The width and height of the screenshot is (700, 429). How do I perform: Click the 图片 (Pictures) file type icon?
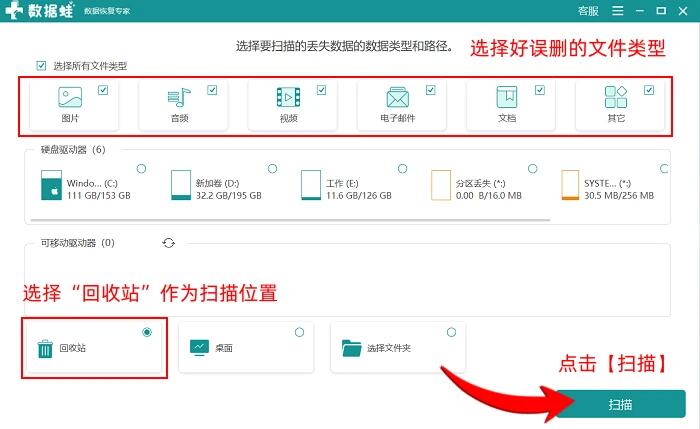(69, 98)
